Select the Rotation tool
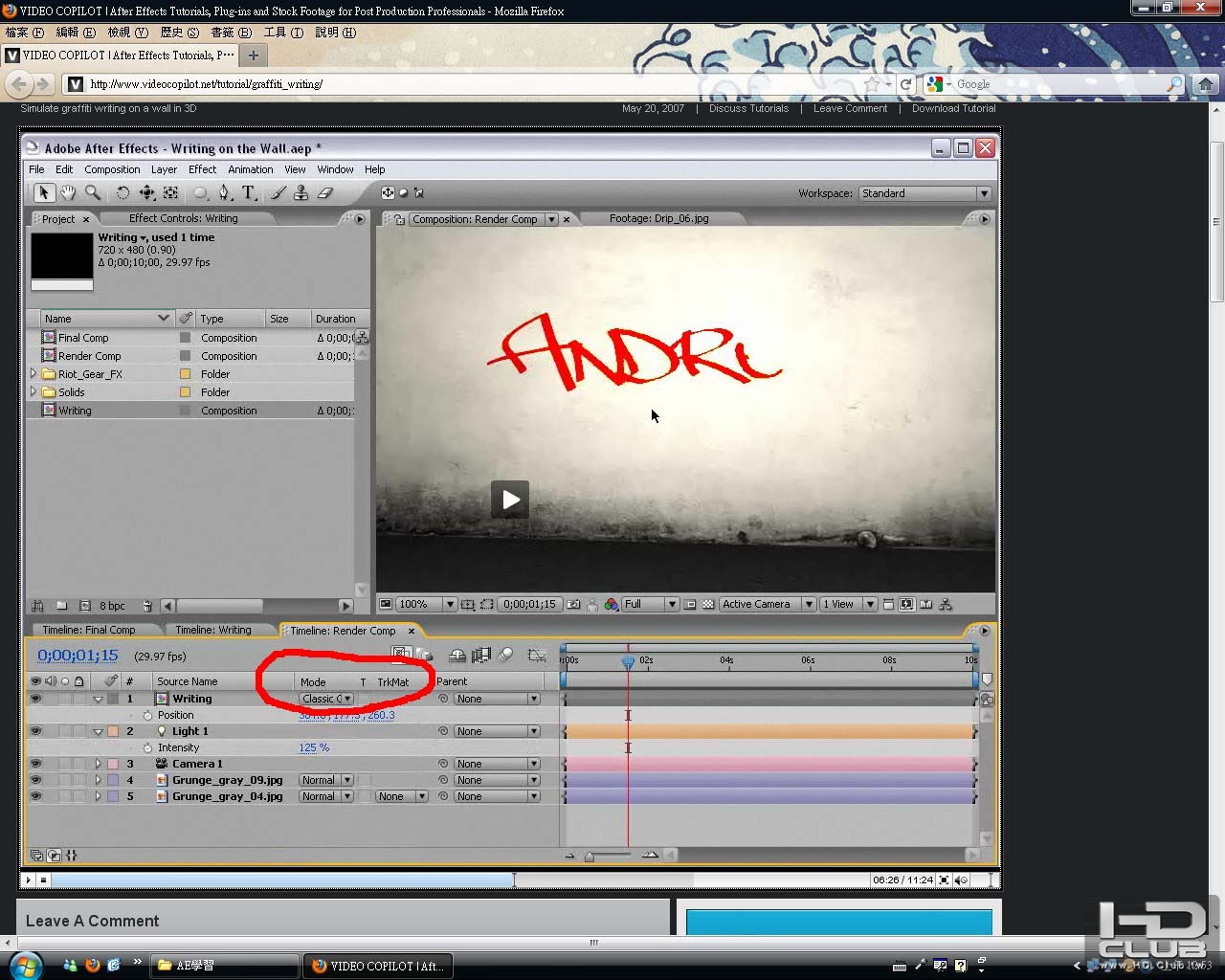 point(122,192)
